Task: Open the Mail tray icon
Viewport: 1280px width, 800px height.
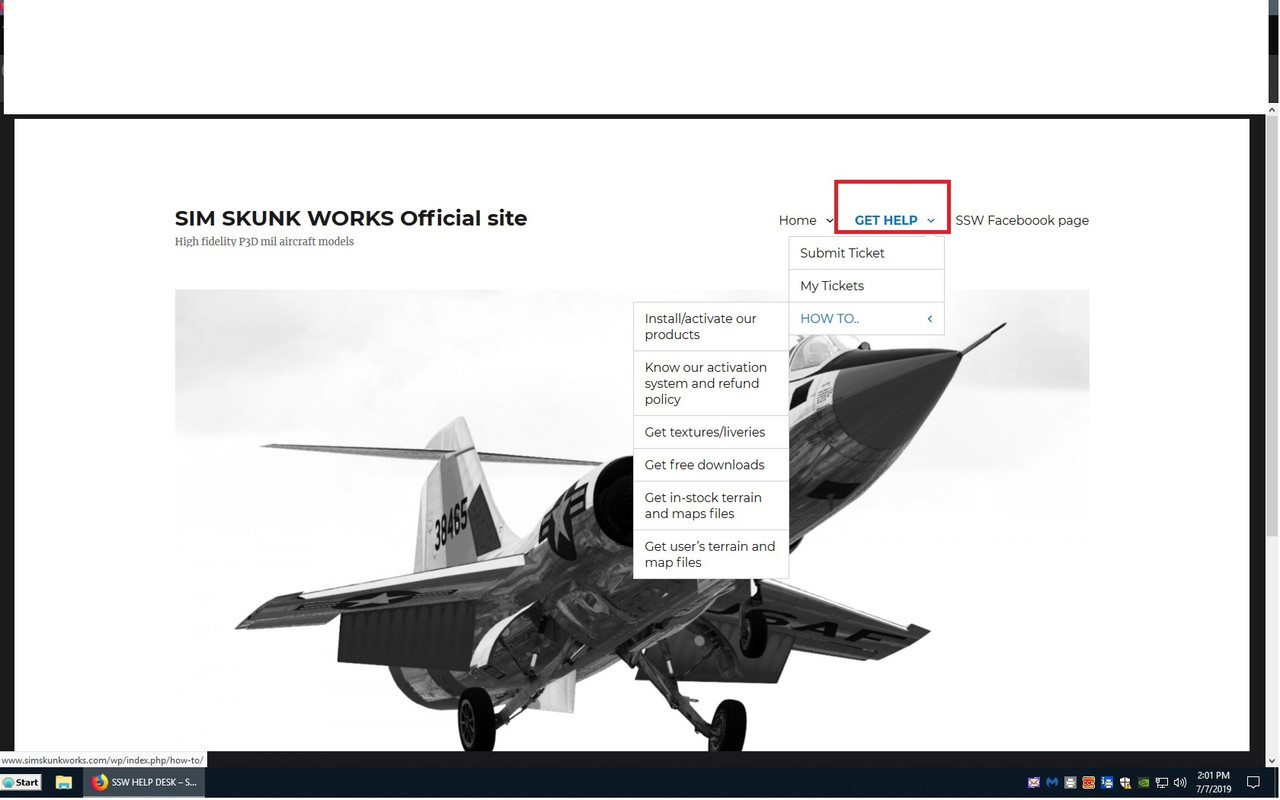Action: tap(1034, 782)
